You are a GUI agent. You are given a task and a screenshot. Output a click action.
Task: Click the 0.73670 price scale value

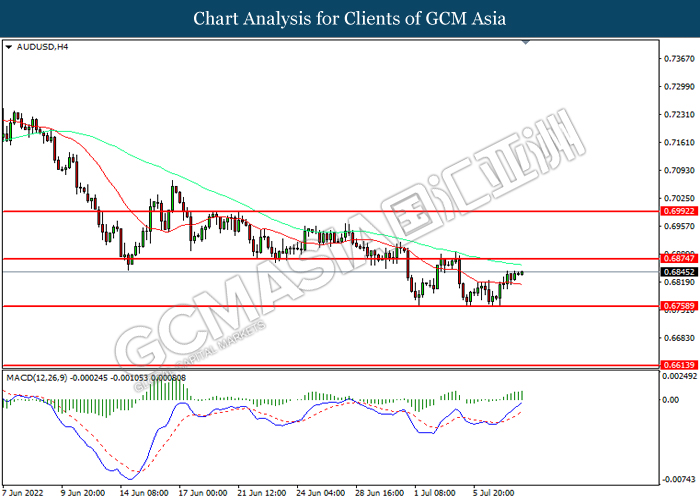coord(679,58)
